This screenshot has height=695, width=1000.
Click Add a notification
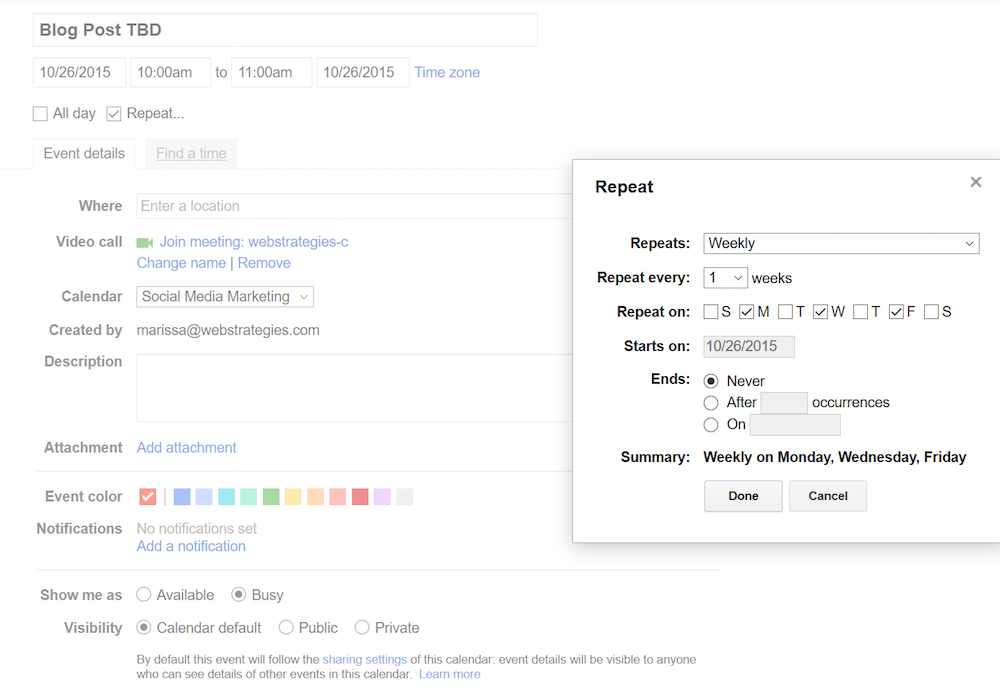191,546
